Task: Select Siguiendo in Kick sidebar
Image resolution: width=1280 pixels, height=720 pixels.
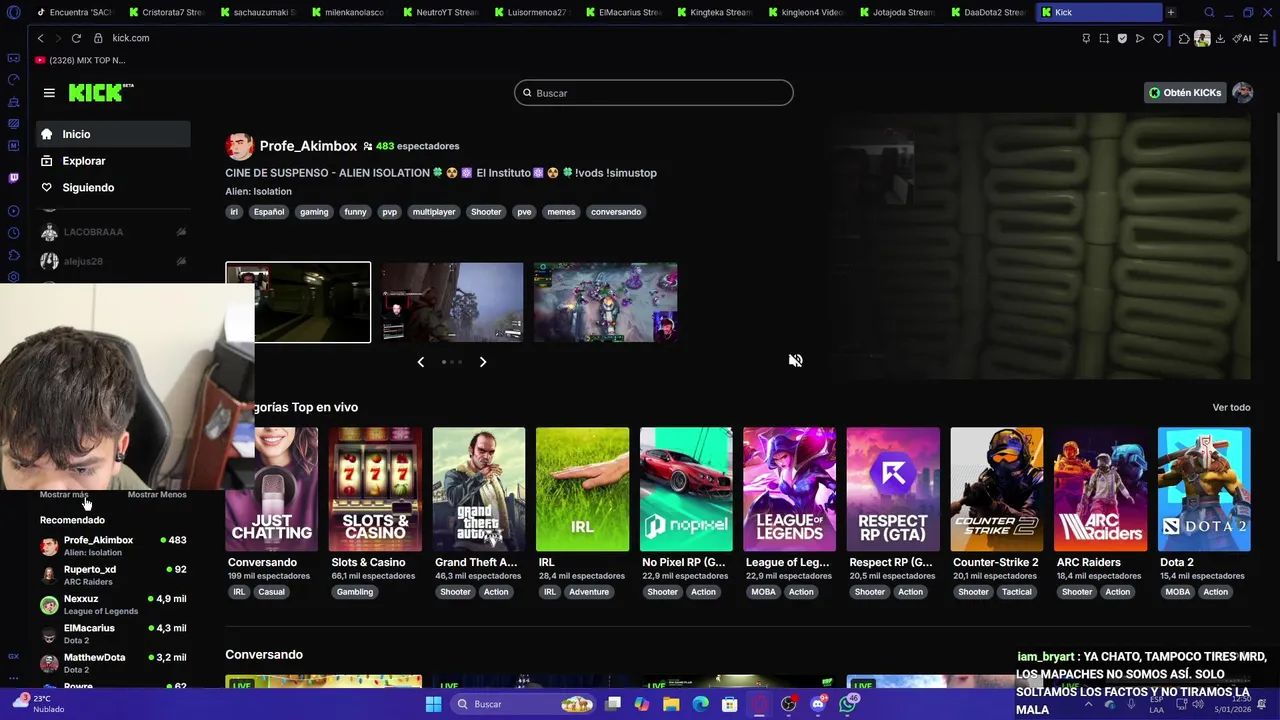Action: 113,188
